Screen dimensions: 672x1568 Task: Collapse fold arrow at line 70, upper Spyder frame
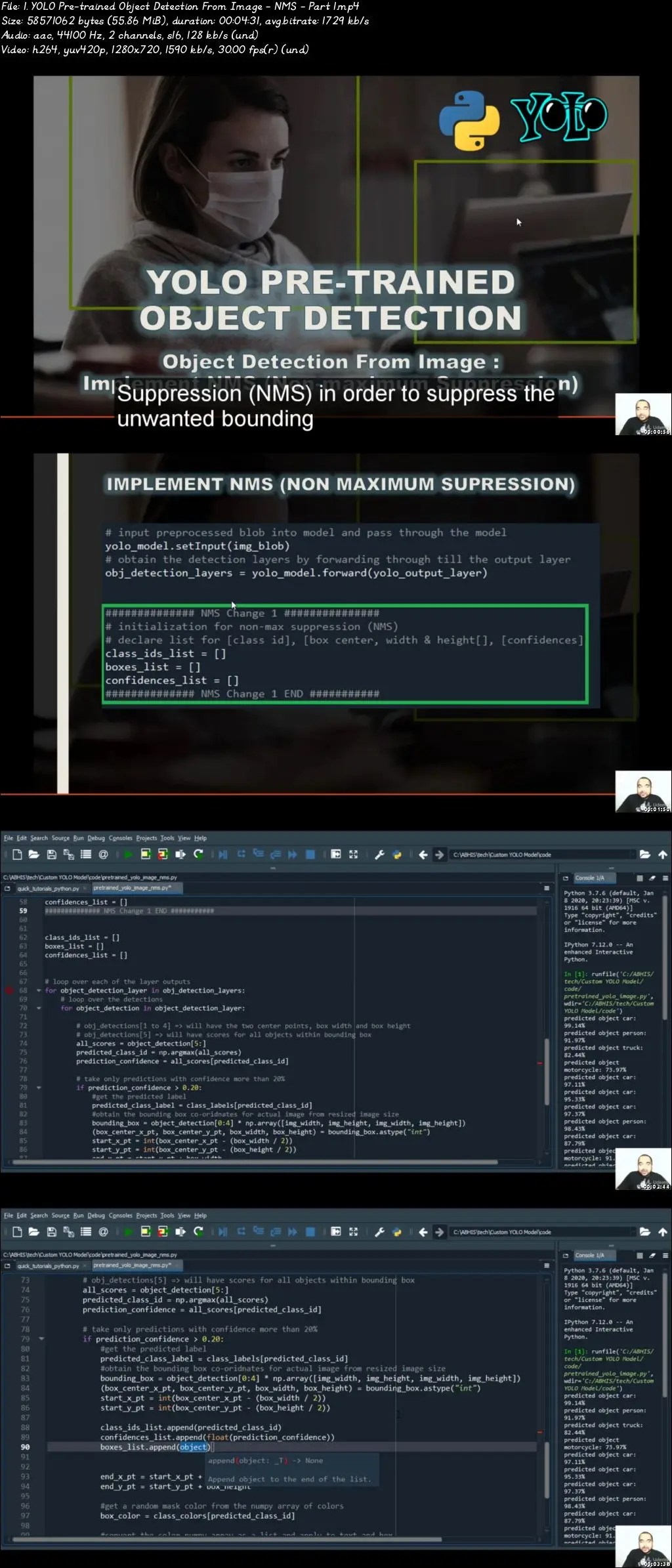[39, 1008]
